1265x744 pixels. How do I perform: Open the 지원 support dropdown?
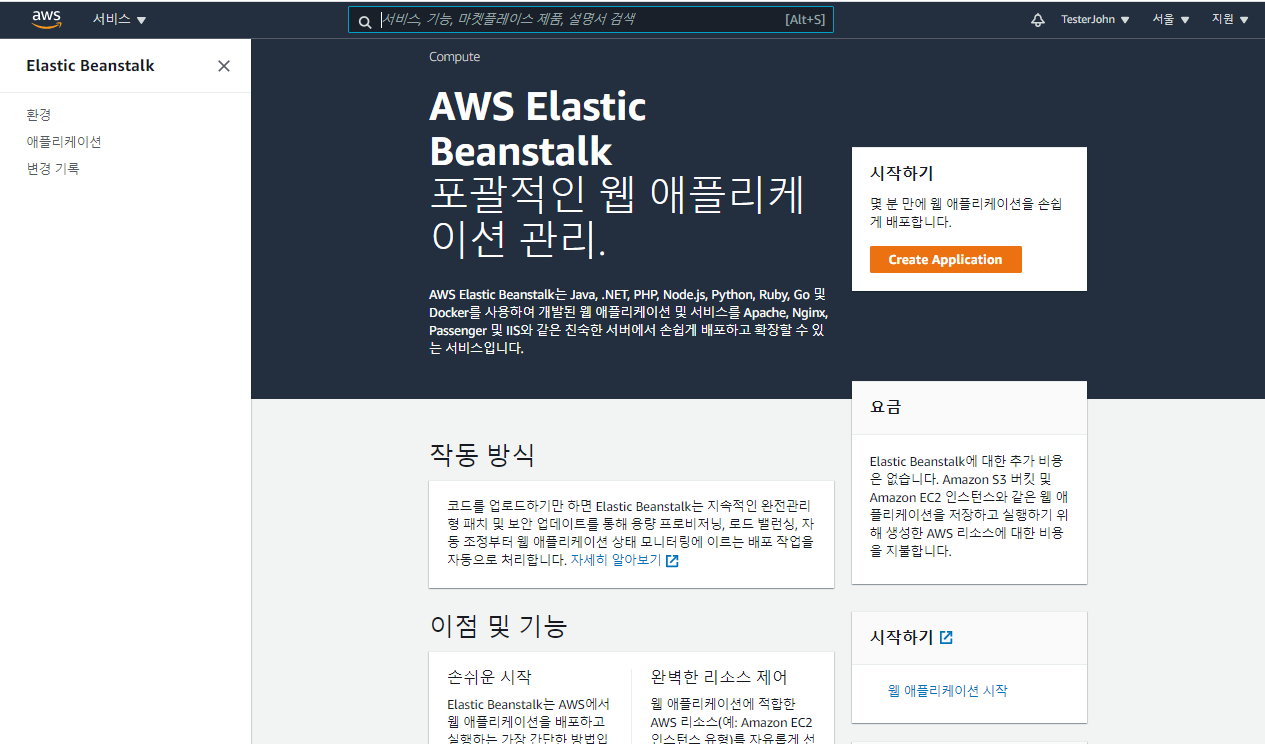pos(1230,20)
